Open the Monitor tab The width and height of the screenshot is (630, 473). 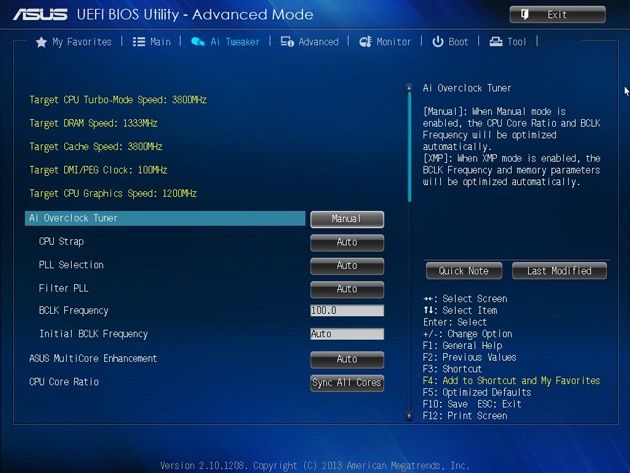point(385,42)
